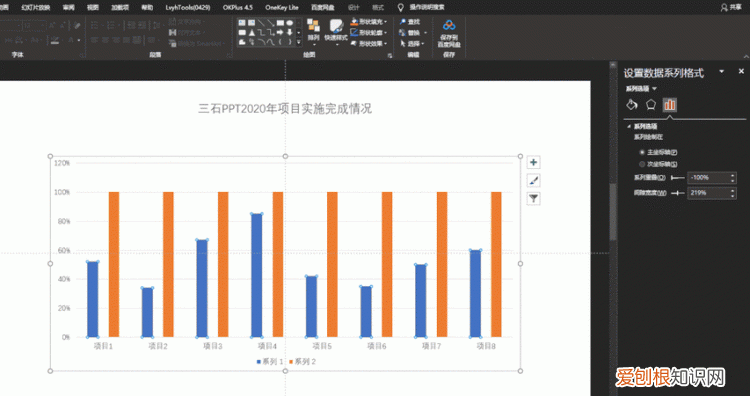This screenshot has height=396, width=750.
Task: Open the OneKey Lite ribbon tab
Action: [282, 7]
